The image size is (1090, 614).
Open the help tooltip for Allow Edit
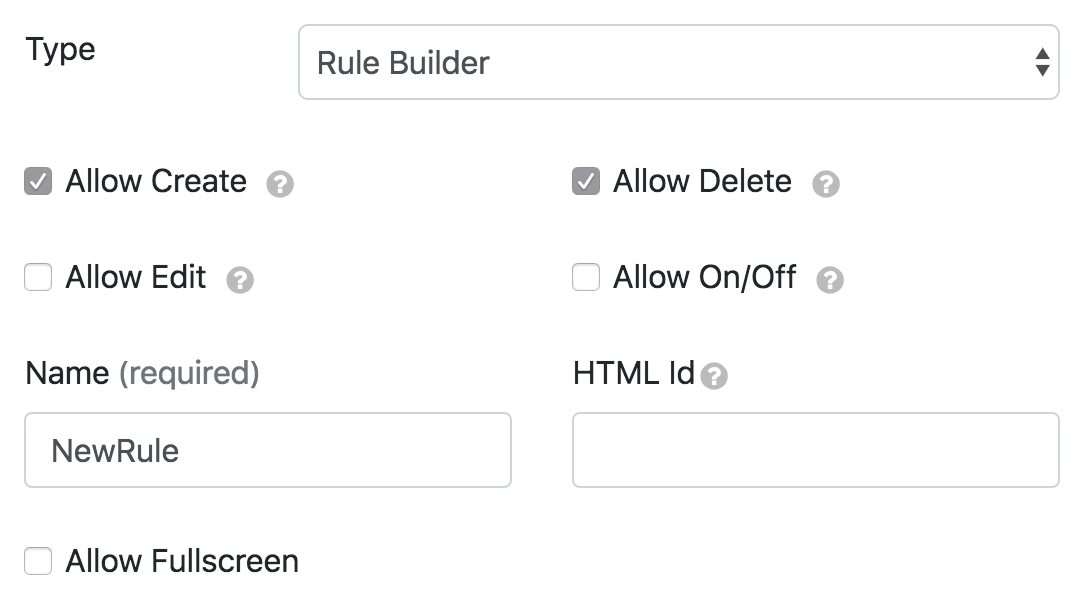click(x=240, y=280)
